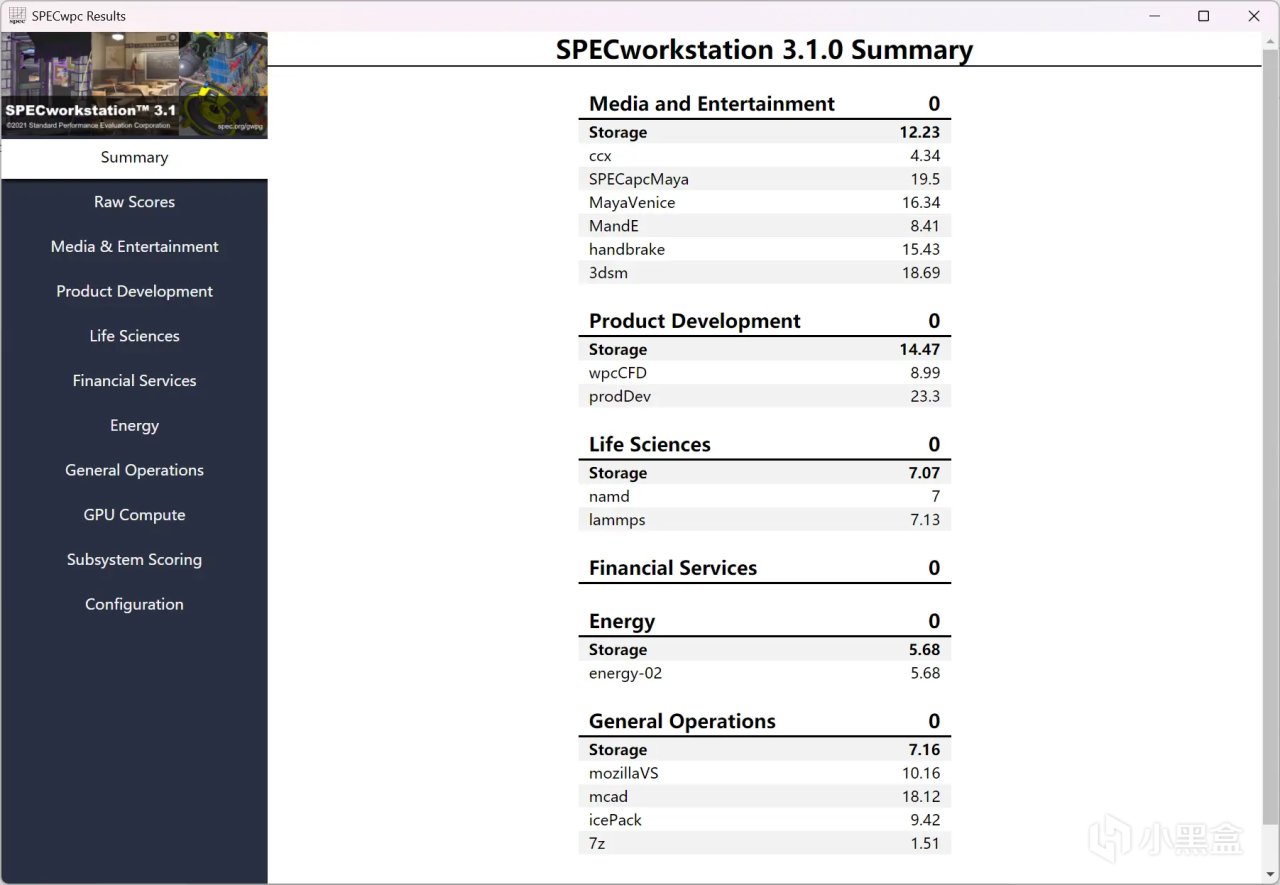Select the "wpcCFD" row label

click(x=618, y=373)
